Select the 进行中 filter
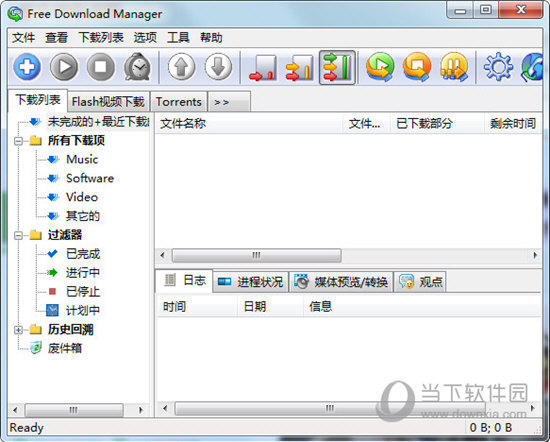 [83, 273]
